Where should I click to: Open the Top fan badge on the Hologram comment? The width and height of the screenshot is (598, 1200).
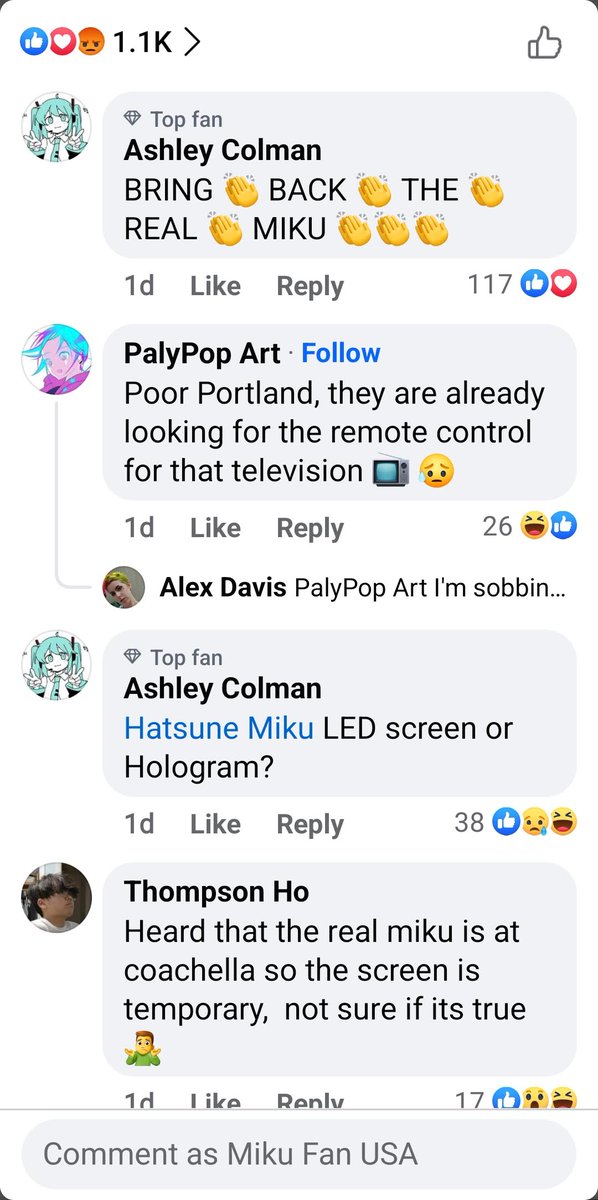coord(173,657)
